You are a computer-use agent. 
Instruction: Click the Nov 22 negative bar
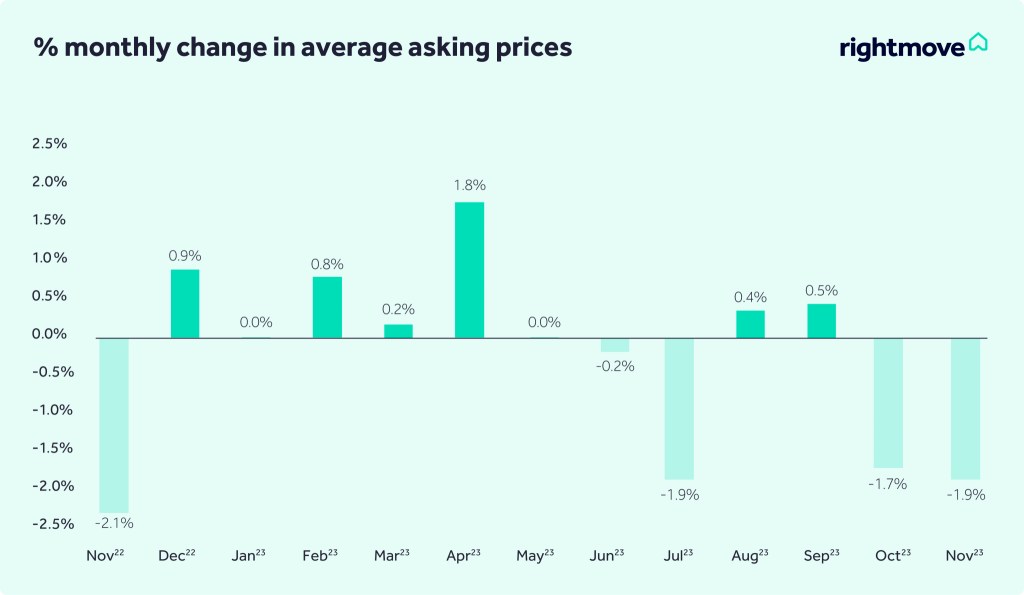(113, 425)
